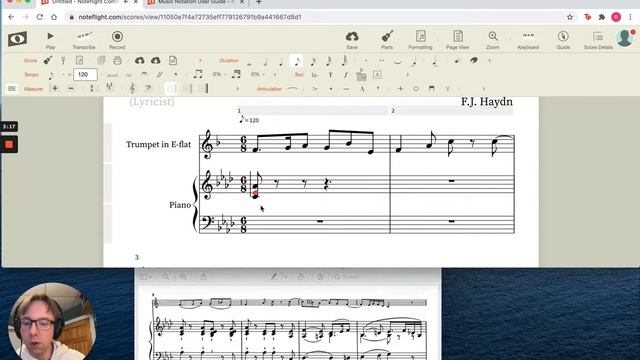Screen dimensions: 640x360
Task: Insert dynamics with the italic f icon
Action: [346, 75]
